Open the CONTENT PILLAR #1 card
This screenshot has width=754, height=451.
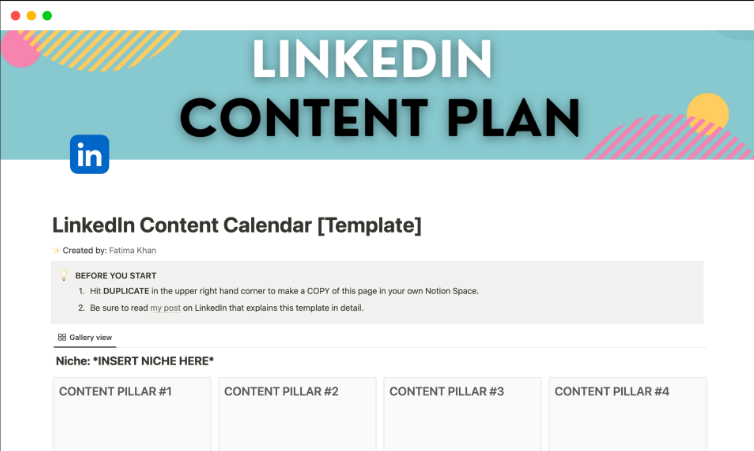[132, 414]
